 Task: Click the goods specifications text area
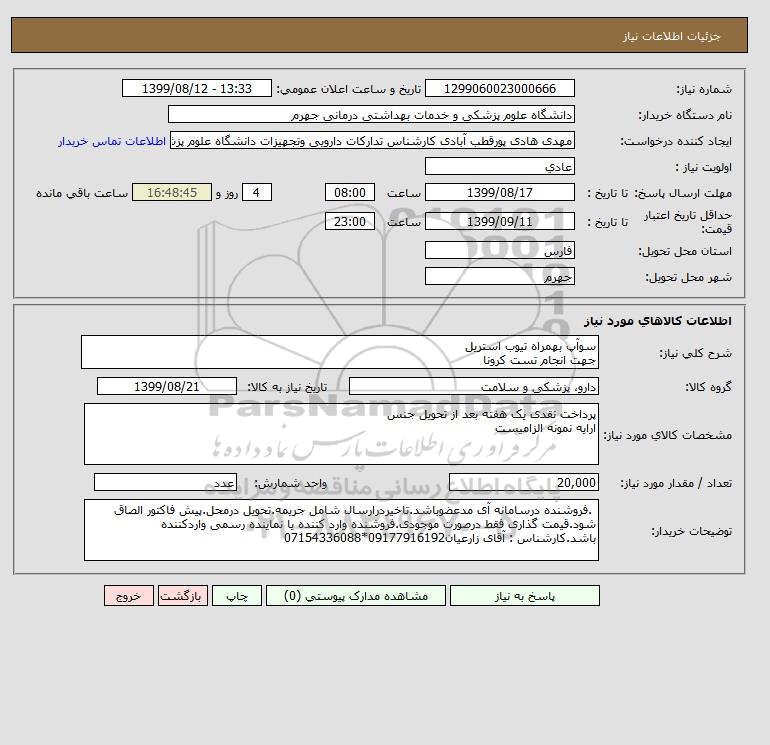pyautogui.click(x=341, y=434)
